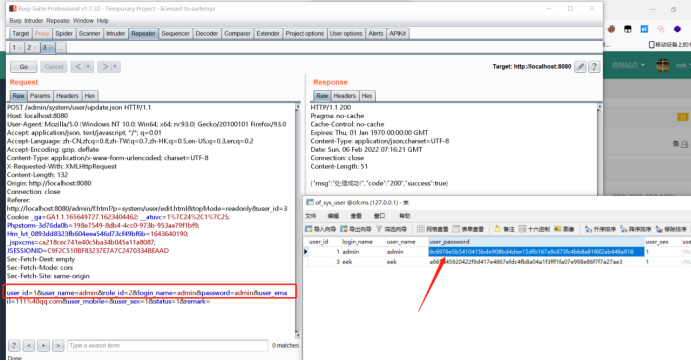The height and width of the screenshot is (361, 691).
Task: Open the 窗口 menu in Navicat
Action: pos(379,216)
